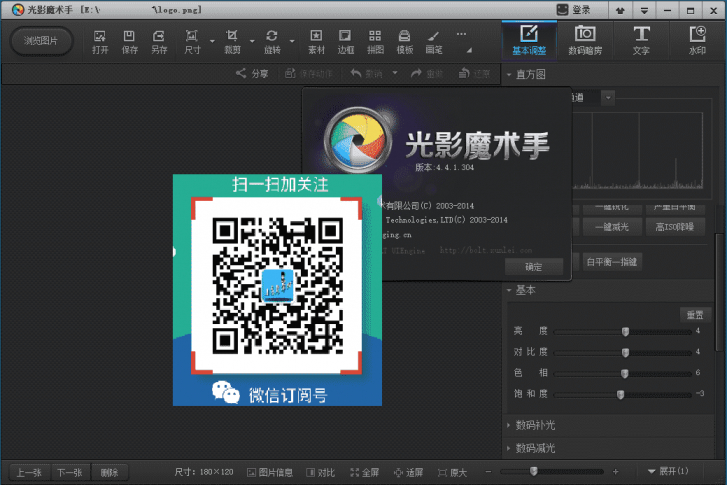Viewport: 727px width, 485px height.
Task: Click the zoom slider handle
Action: pos(533,471)
